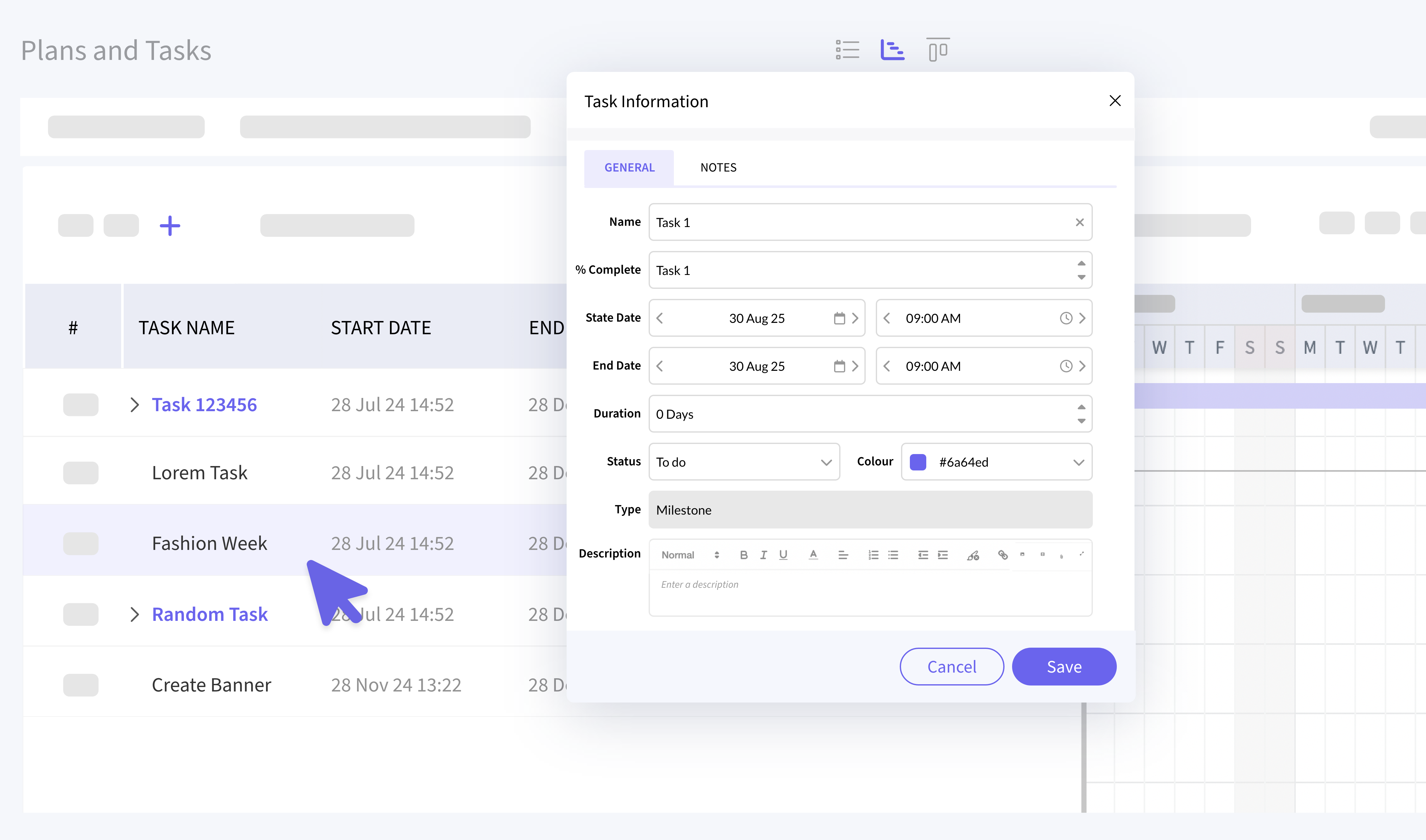Click the blue plus add-task icon
The image size is (1426, 840).
169,226
